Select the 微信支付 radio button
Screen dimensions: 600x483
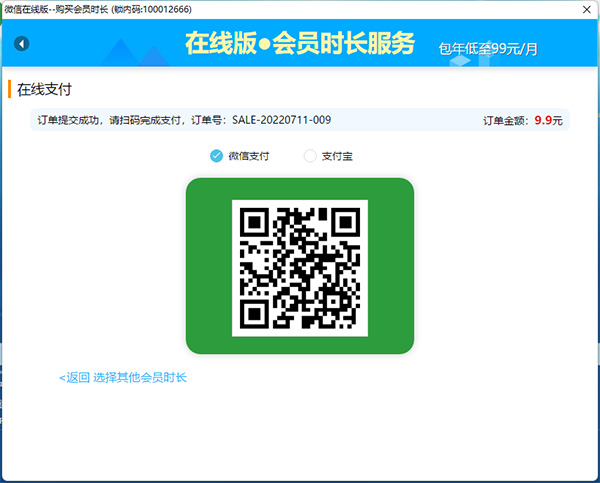pyautogui.click(x=216, y=155)
